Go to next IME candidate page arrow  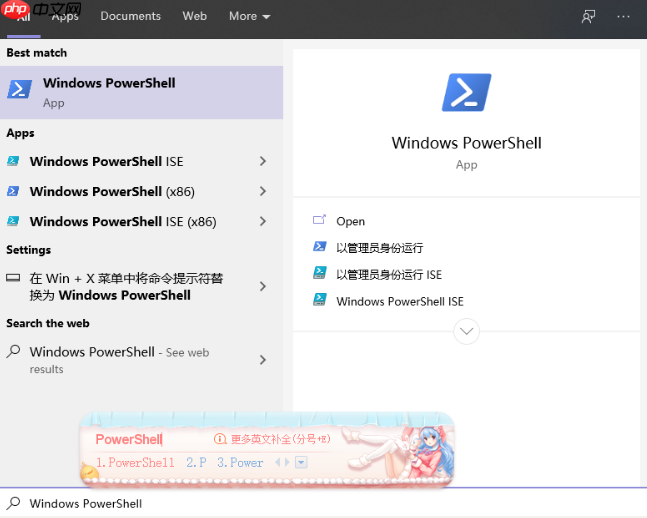[x=287, y=462]
